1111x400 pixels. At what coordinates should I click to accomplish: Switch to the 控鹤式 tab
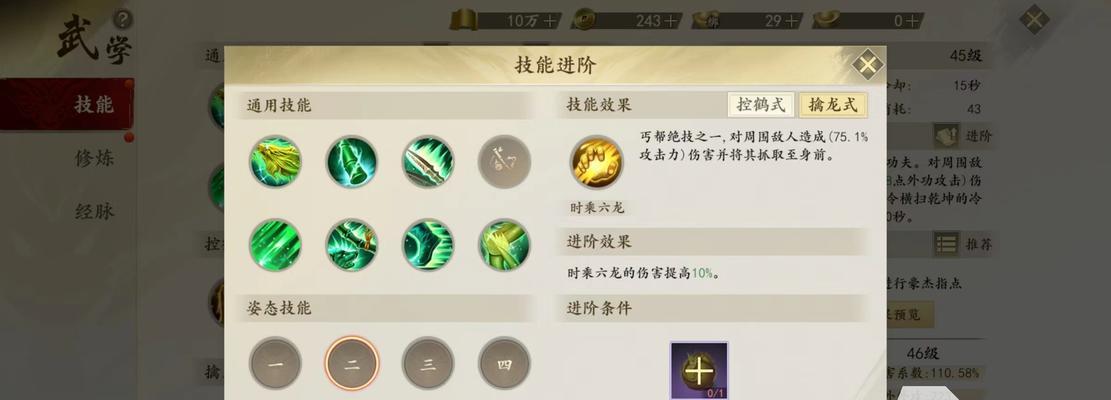(761, 105)
